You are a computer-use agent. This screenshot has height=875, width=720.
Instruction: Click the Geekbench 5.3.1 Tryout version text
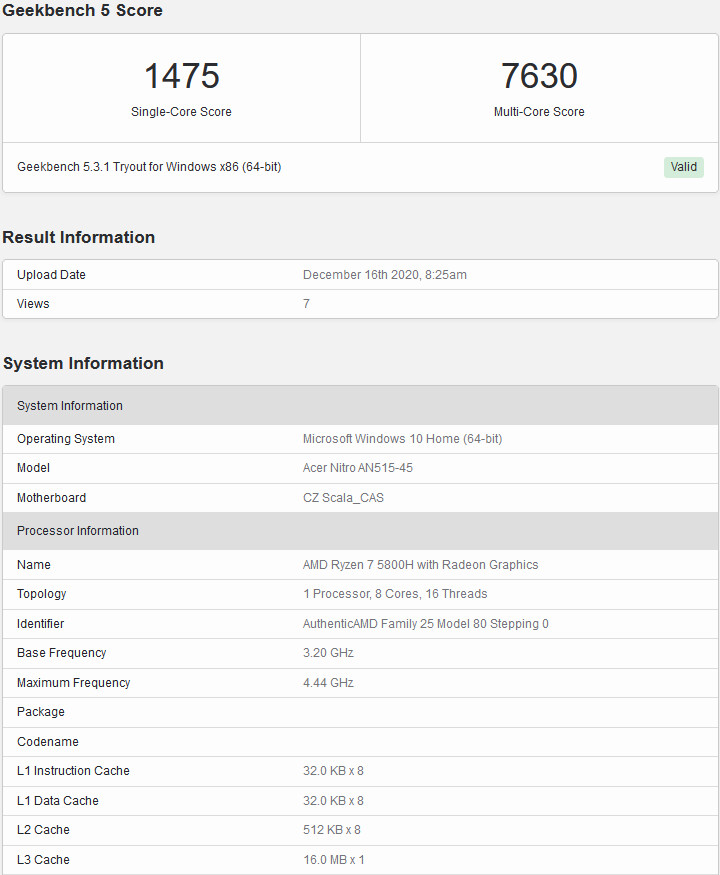coord(149,167)
